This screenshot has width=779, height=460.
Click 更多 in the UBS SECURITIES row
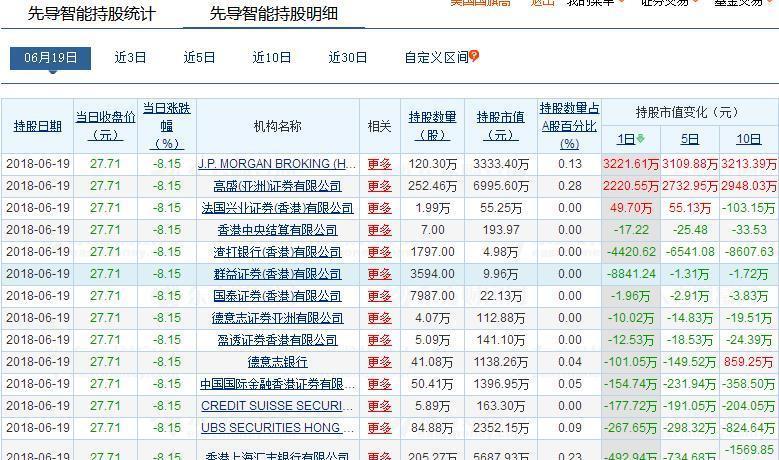point(380,428)
